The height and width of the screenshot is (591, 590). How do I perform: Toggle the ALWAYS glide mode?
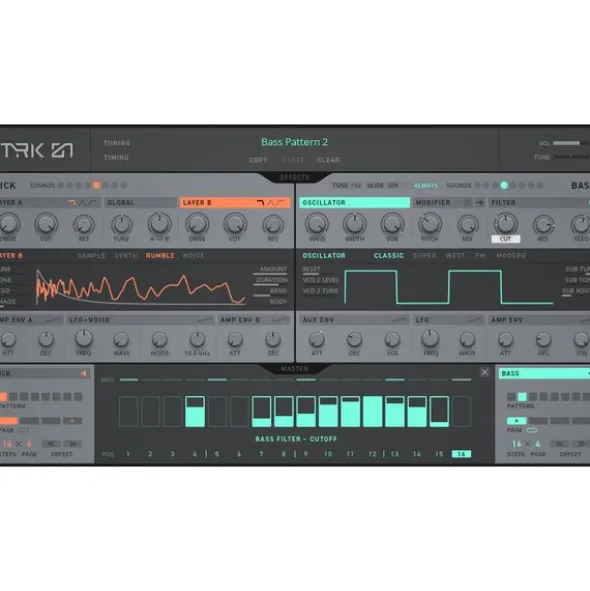coord(426,185)
